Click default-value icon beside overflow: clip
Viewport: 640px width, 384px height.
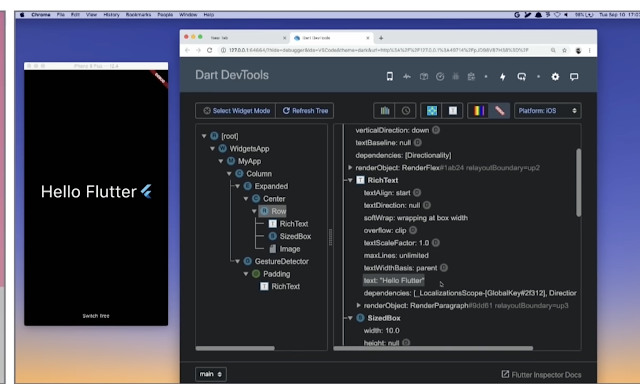coord(413,230)
